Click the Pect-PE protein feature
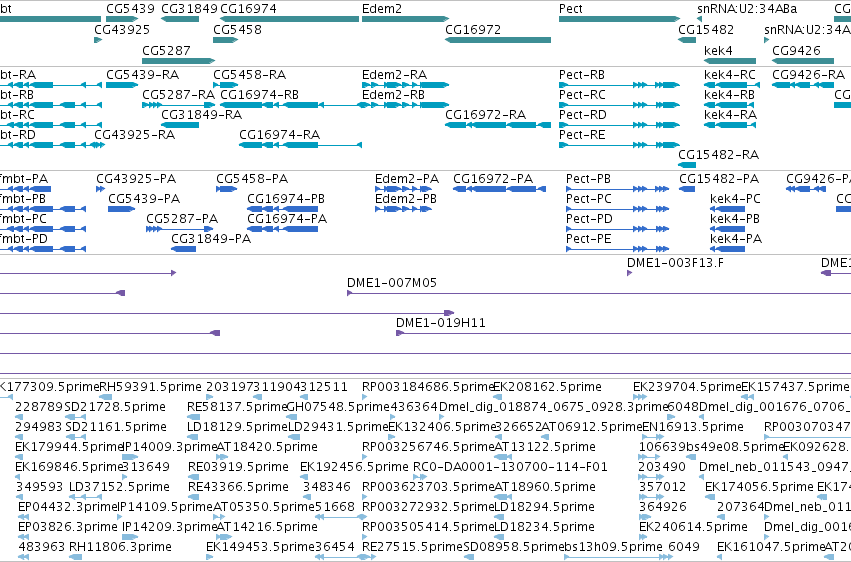851x562 pixels. 618,249
